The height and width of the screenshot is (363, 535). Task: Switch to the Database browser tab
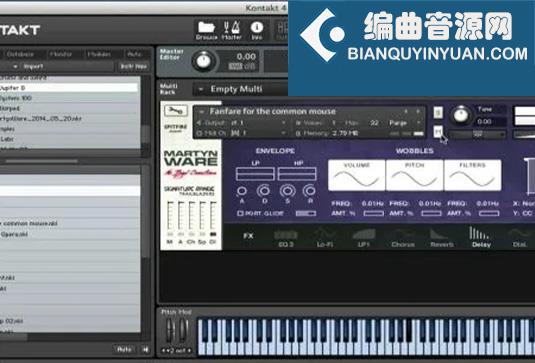pyautogui.click(x=20, y=54)
